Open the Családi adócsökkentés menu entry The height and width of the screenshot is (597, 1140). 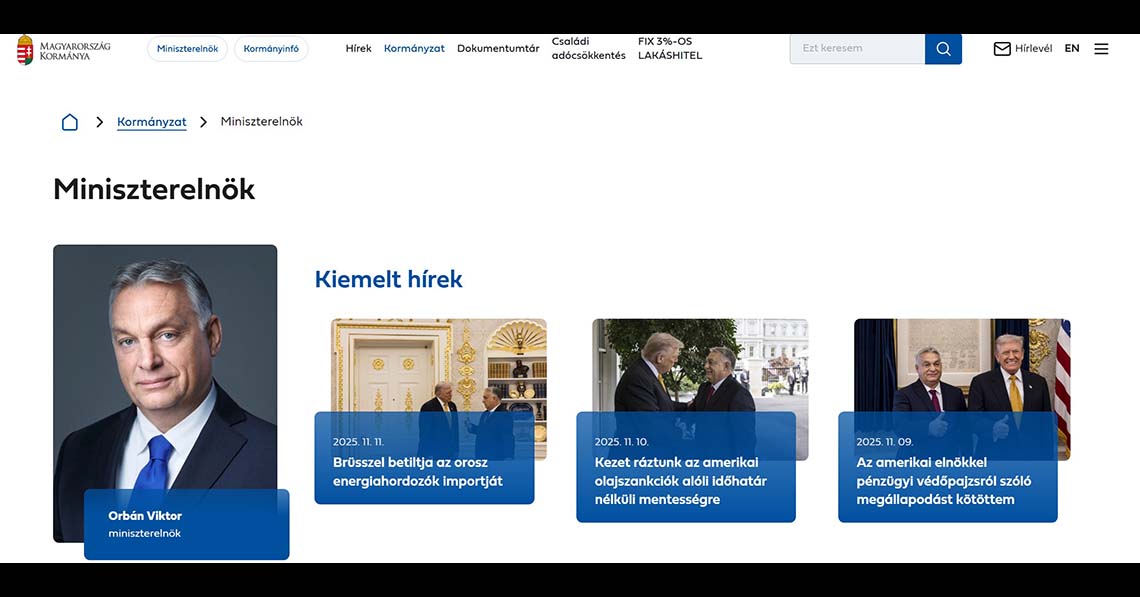587,48
